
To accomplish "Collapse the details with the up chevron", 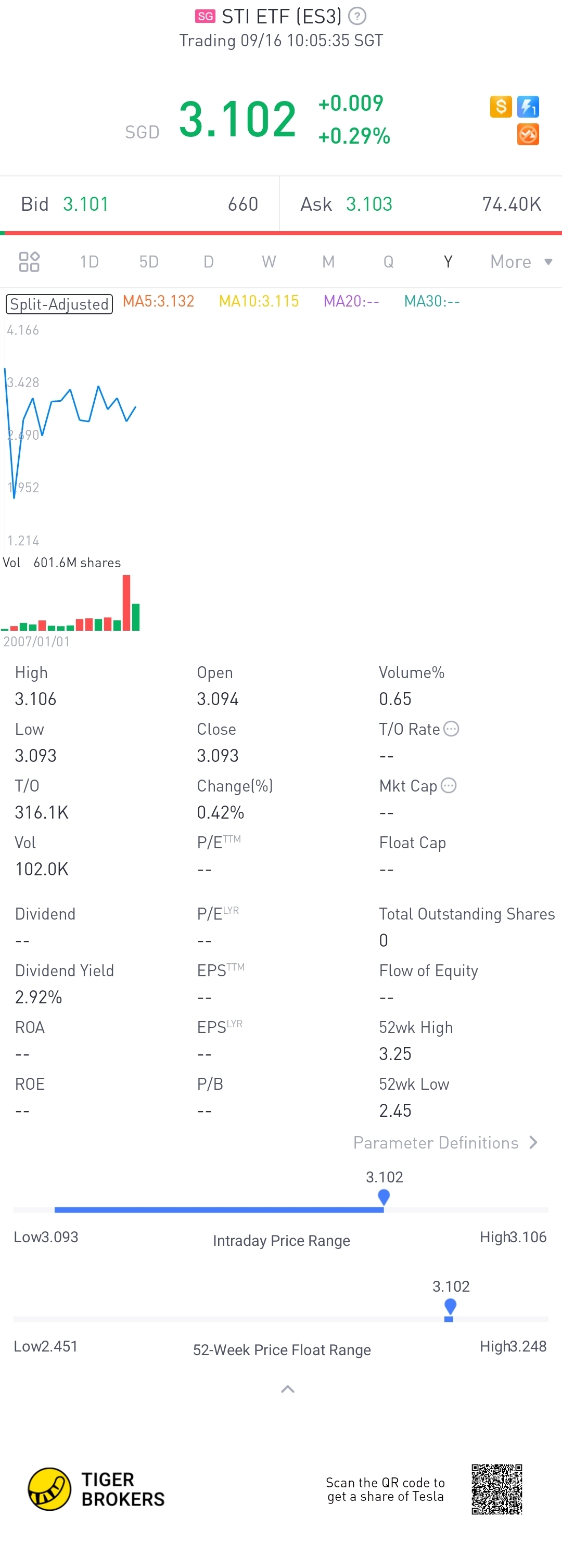I will click(287, 1389).
